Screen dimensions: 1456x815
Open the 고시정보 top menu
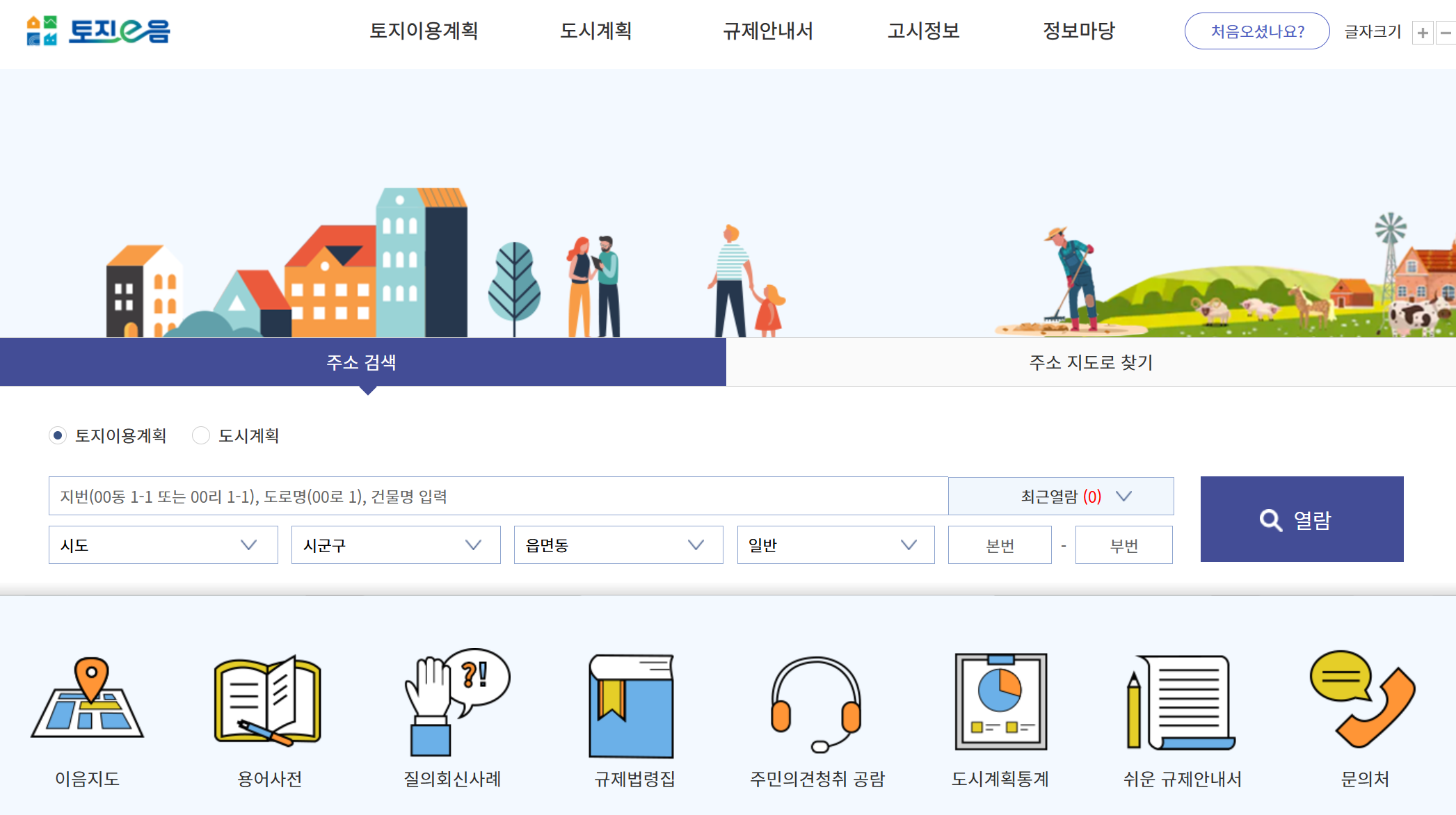(x=924, y=31)
